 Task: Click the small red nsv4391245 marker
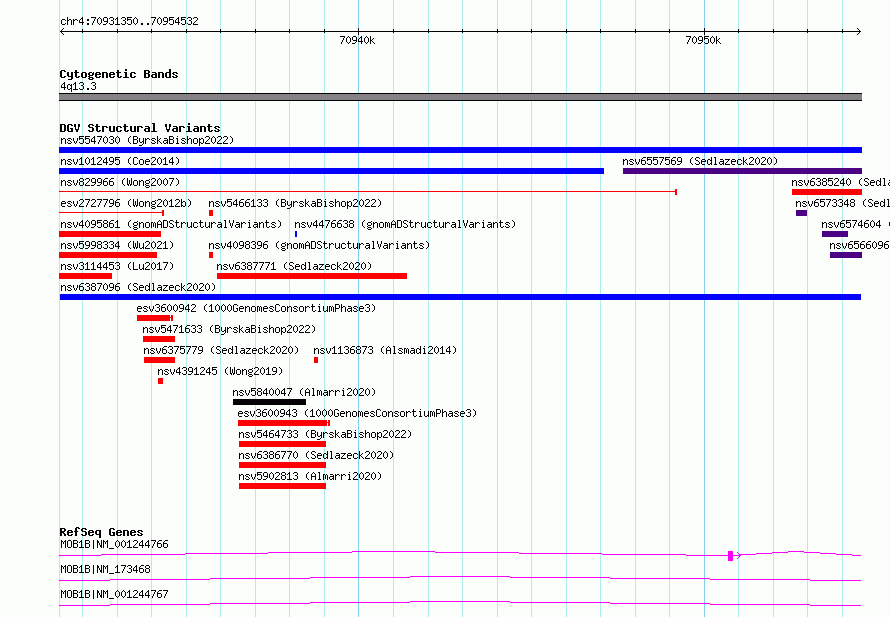pos(161,381)
